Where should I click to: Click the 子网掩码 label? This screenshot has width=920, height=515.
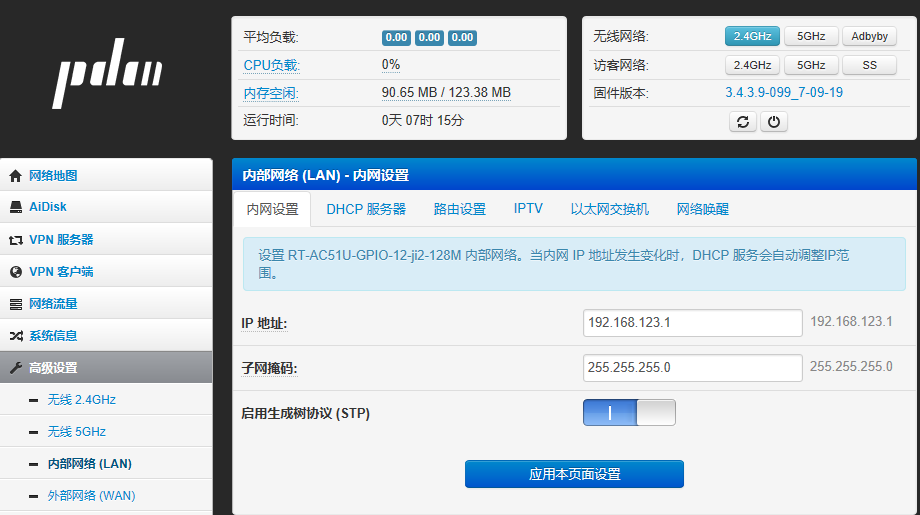(269, 368)
